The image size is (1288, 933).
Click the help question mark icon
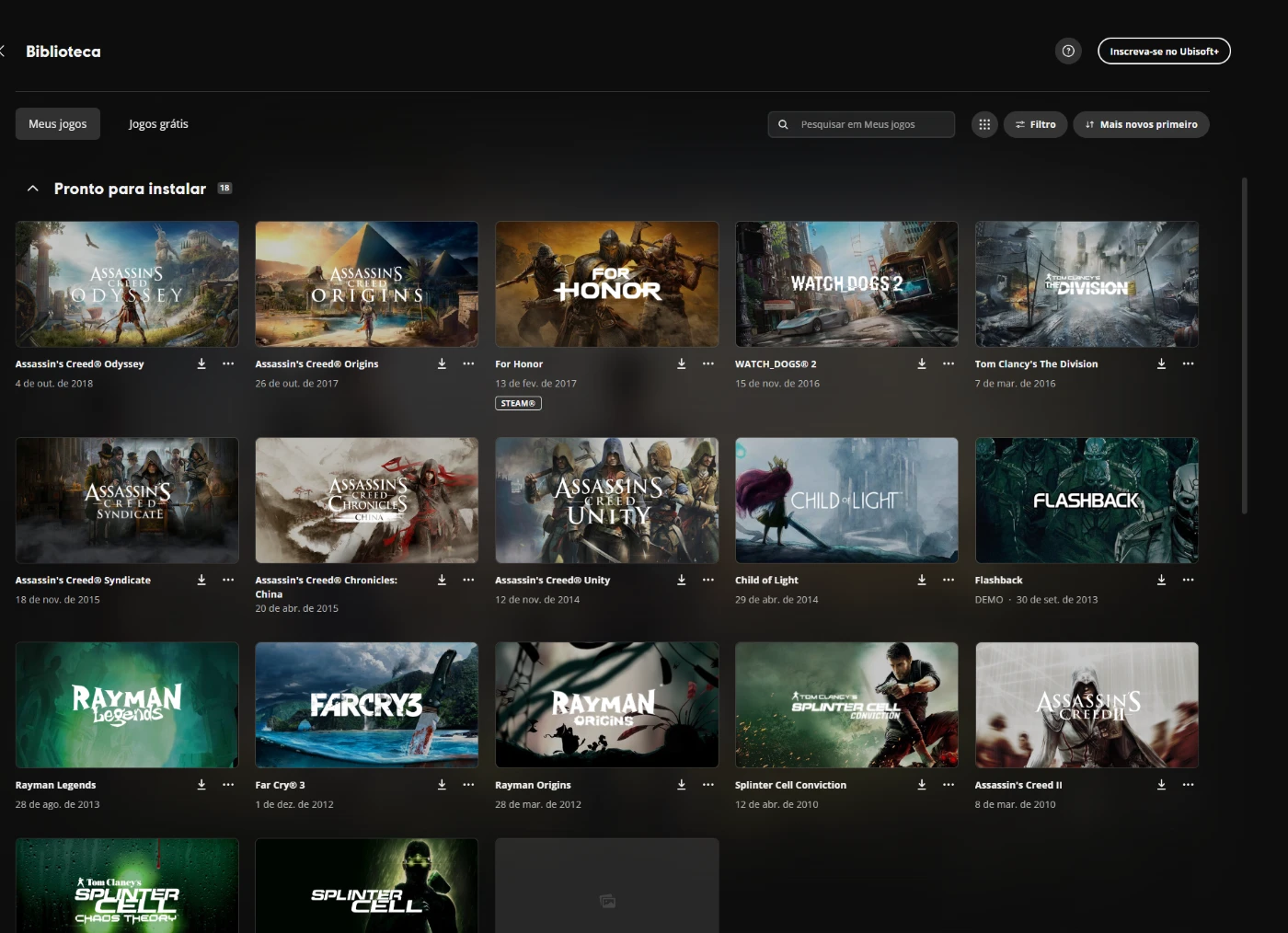[1067, 52]
